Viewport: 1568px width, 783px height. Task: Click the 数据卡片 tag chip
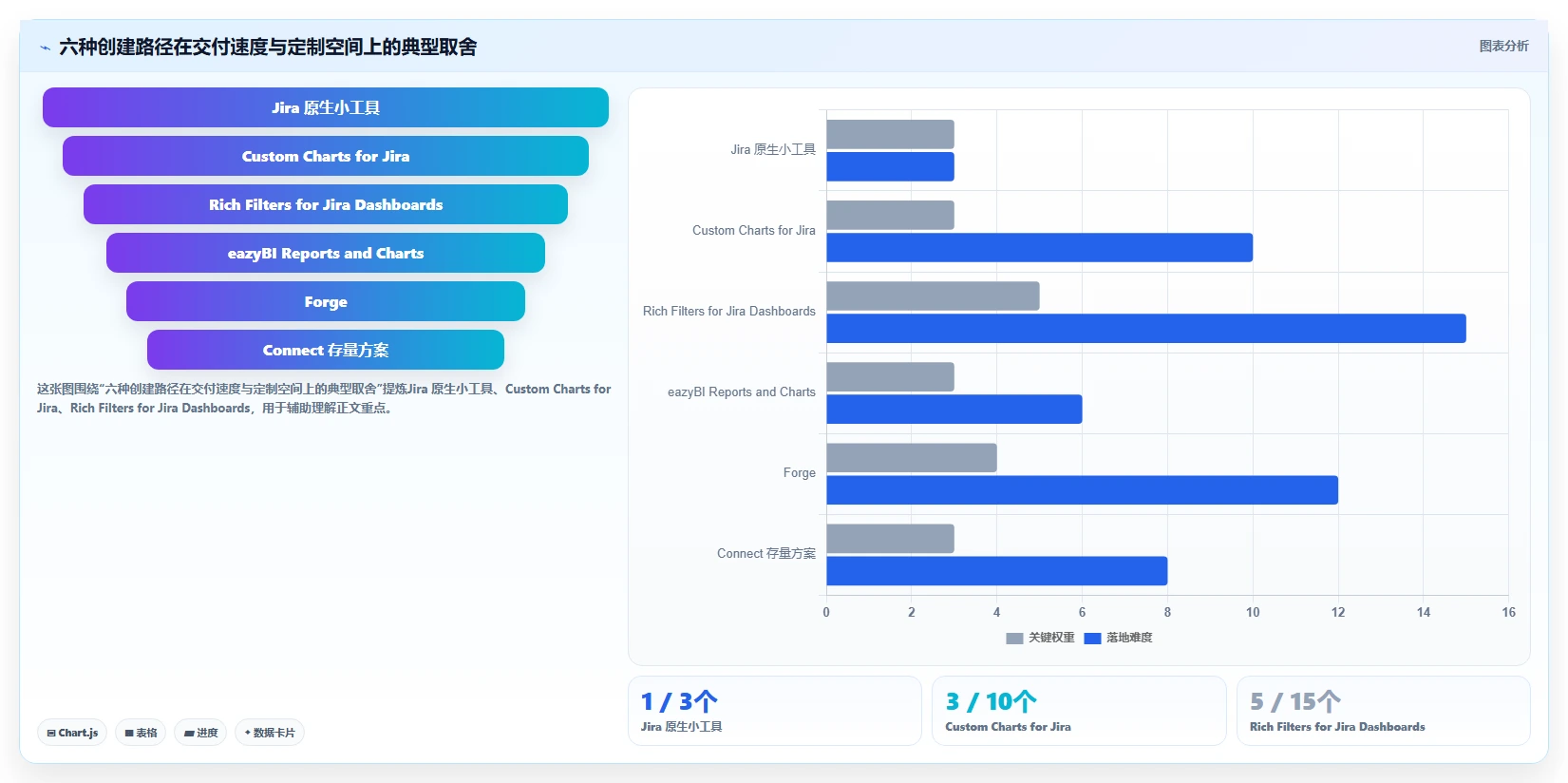[x=270, y=733]
